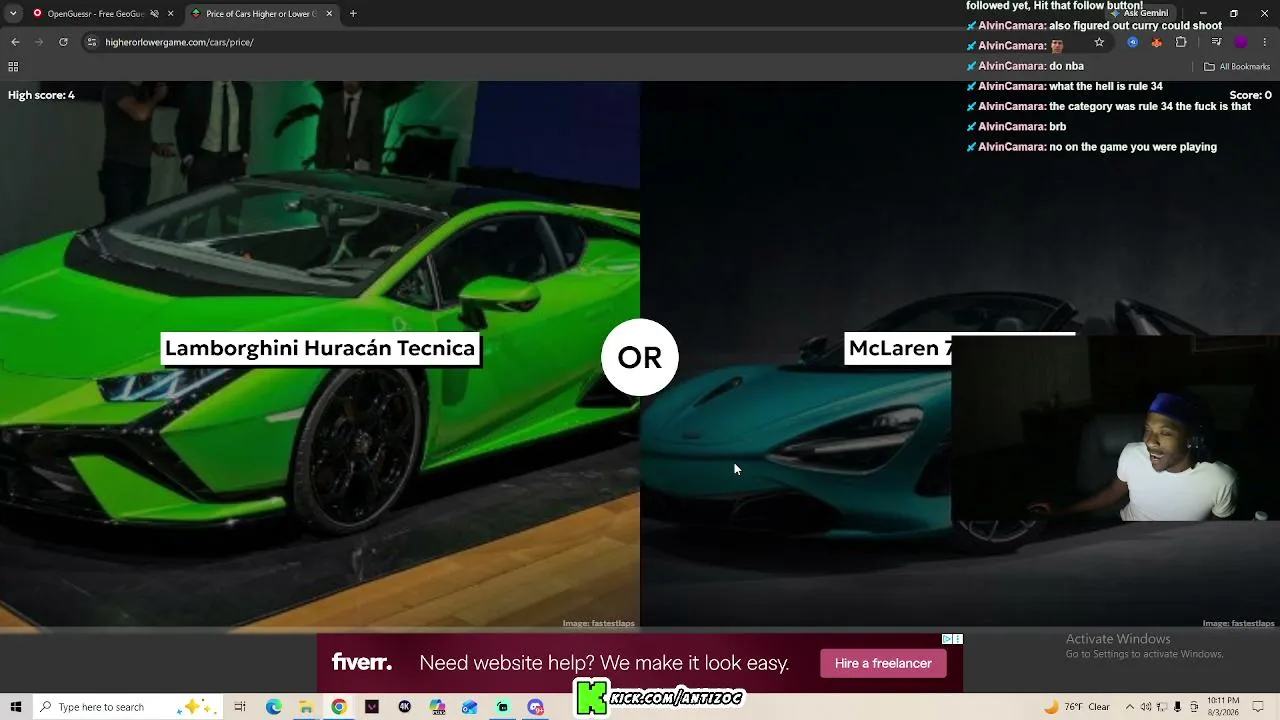Screen dimensions: 1280x720
Task: Click the microphone icon in system tray
Action: [1178, 707]
